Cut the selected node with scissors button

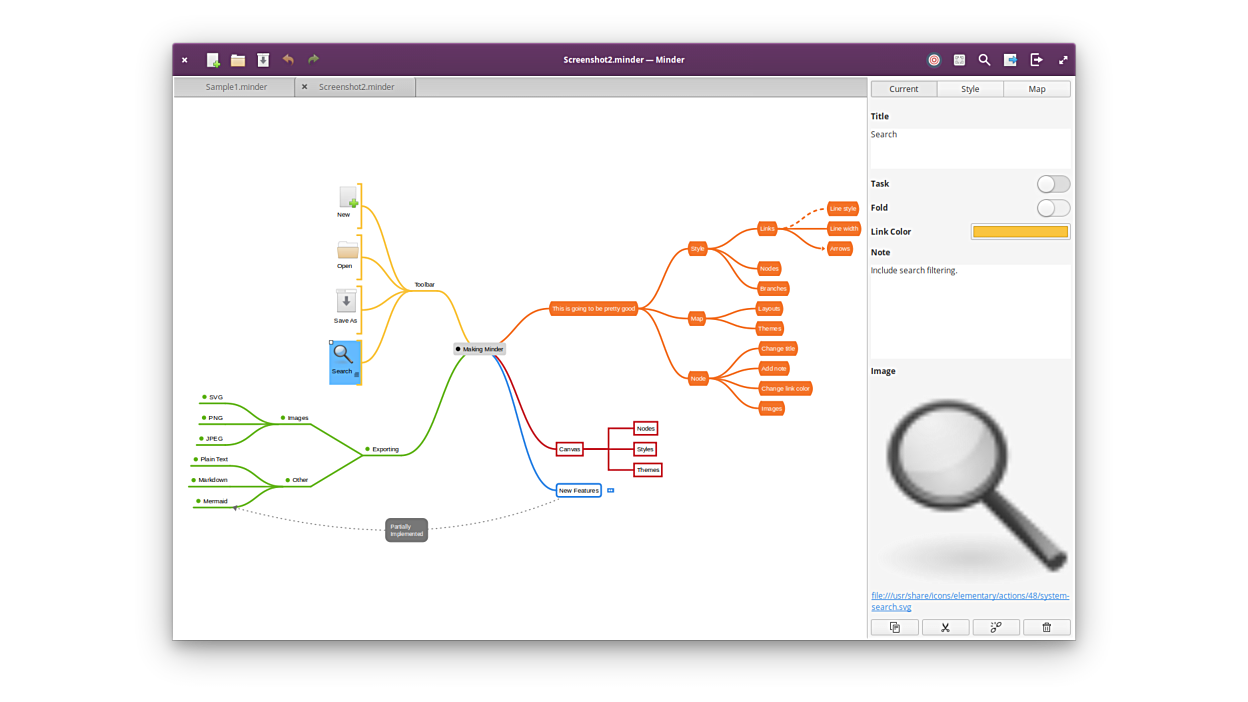tap(945, 627)
